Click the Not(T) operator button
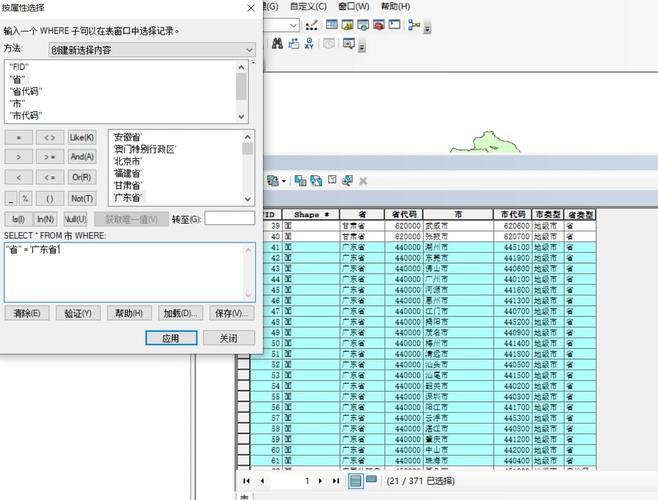658x500 pixels. (82, 199)
